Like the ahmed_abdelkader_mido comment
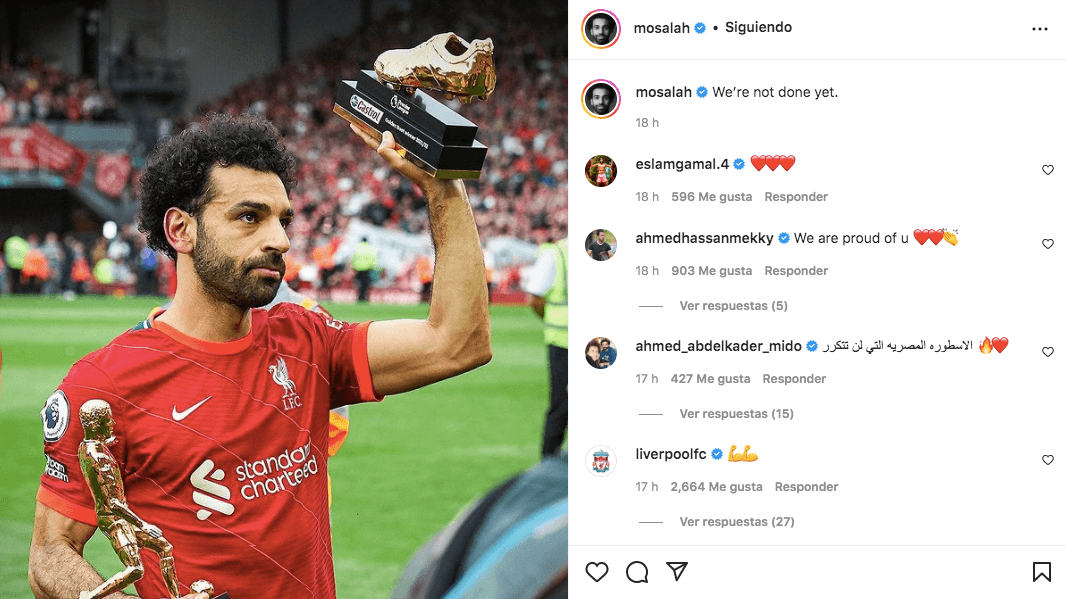This screenshot has width=1066, height=599. (x=1048, y=352)
